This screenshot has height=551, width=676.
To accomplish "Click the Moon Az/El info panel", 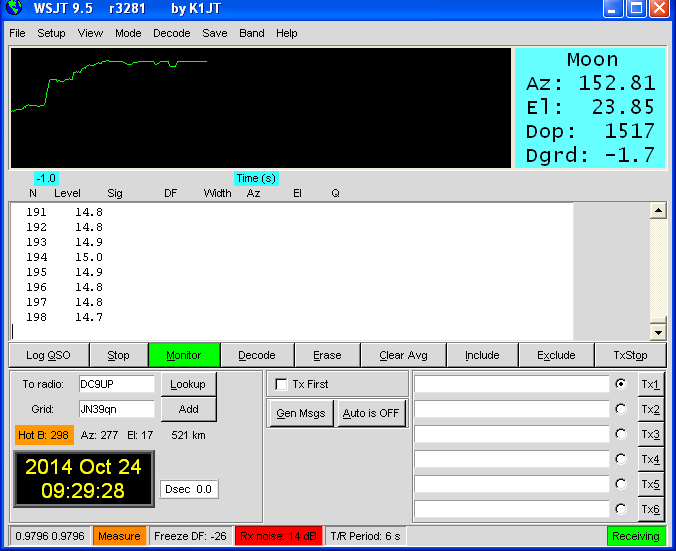I will pyautogui.click(x=590, y=108).
